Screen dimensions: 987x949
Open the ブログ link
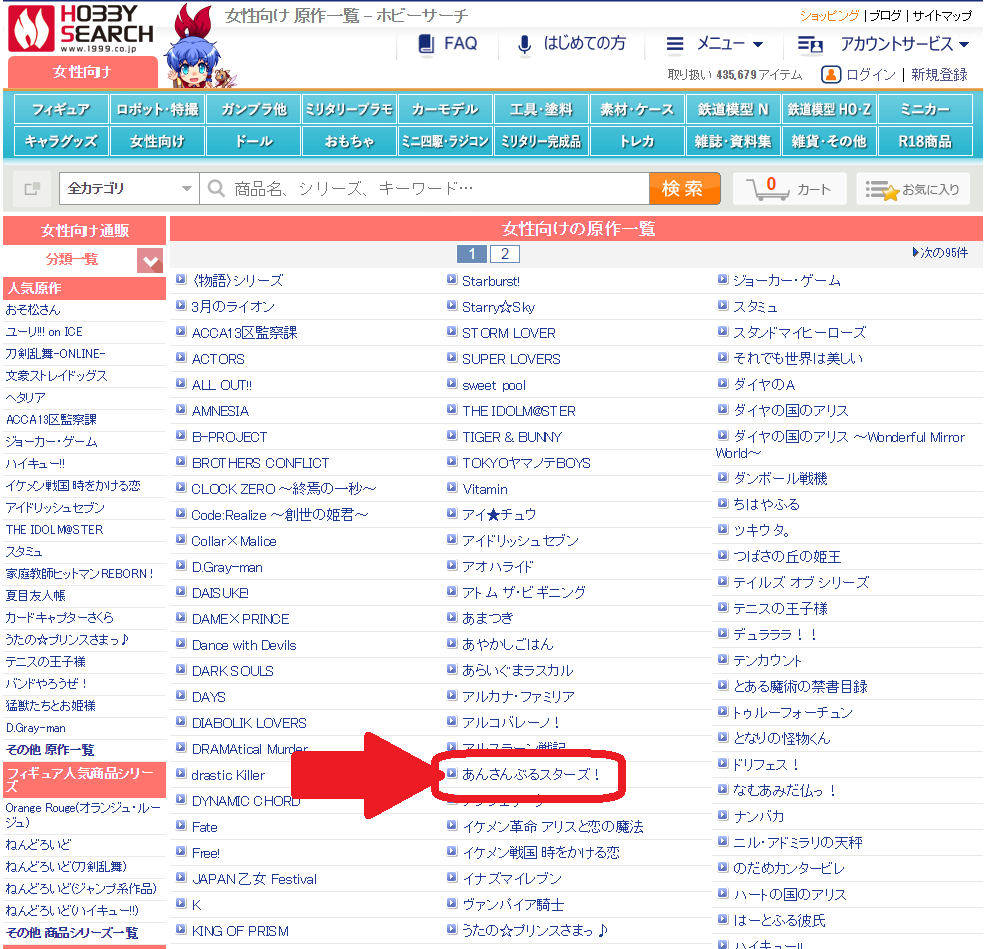(x=885, y=16)
